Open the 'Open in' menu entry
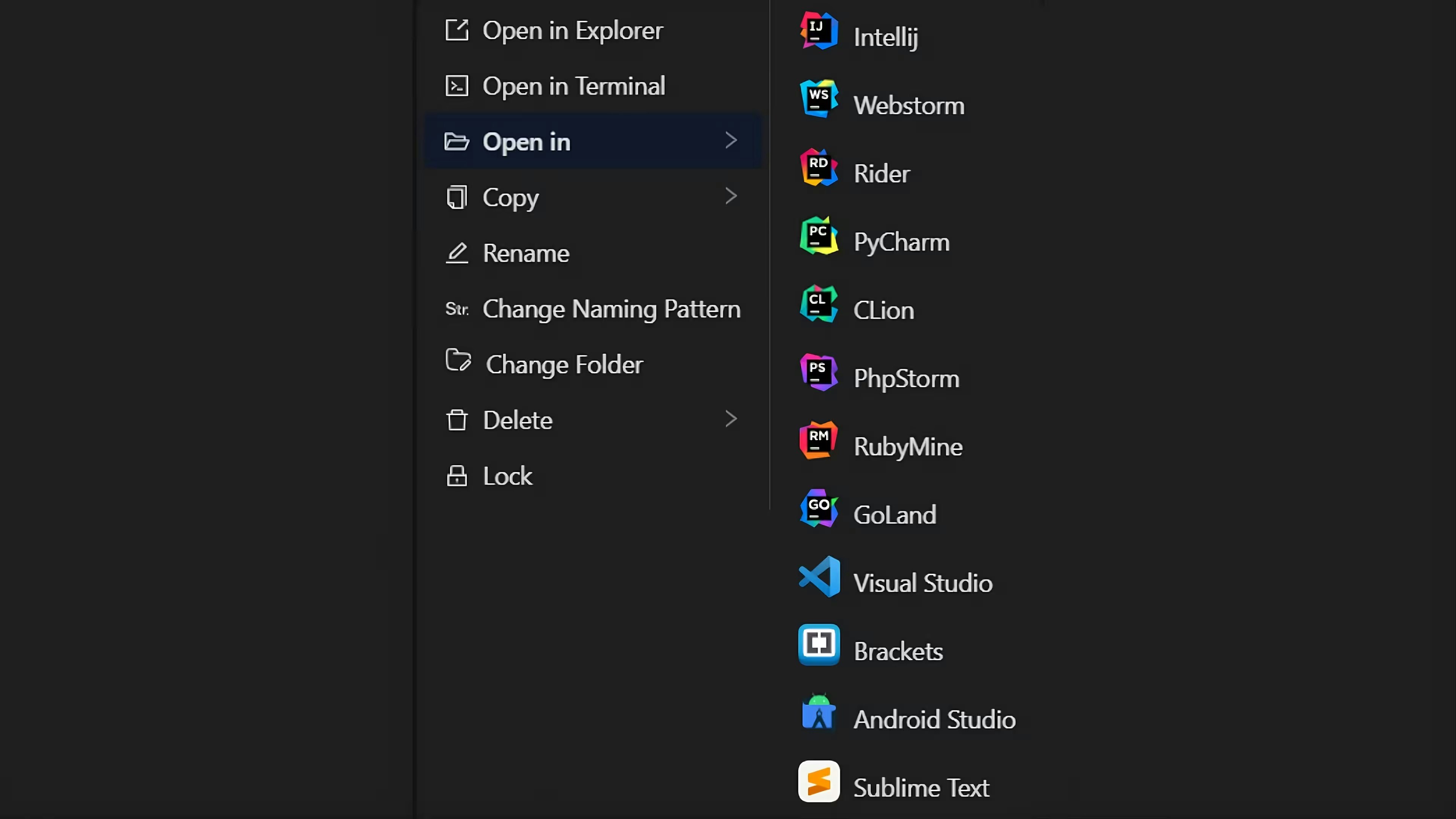Viewport: 1456px width, 819px height. [x=593, y=141]
